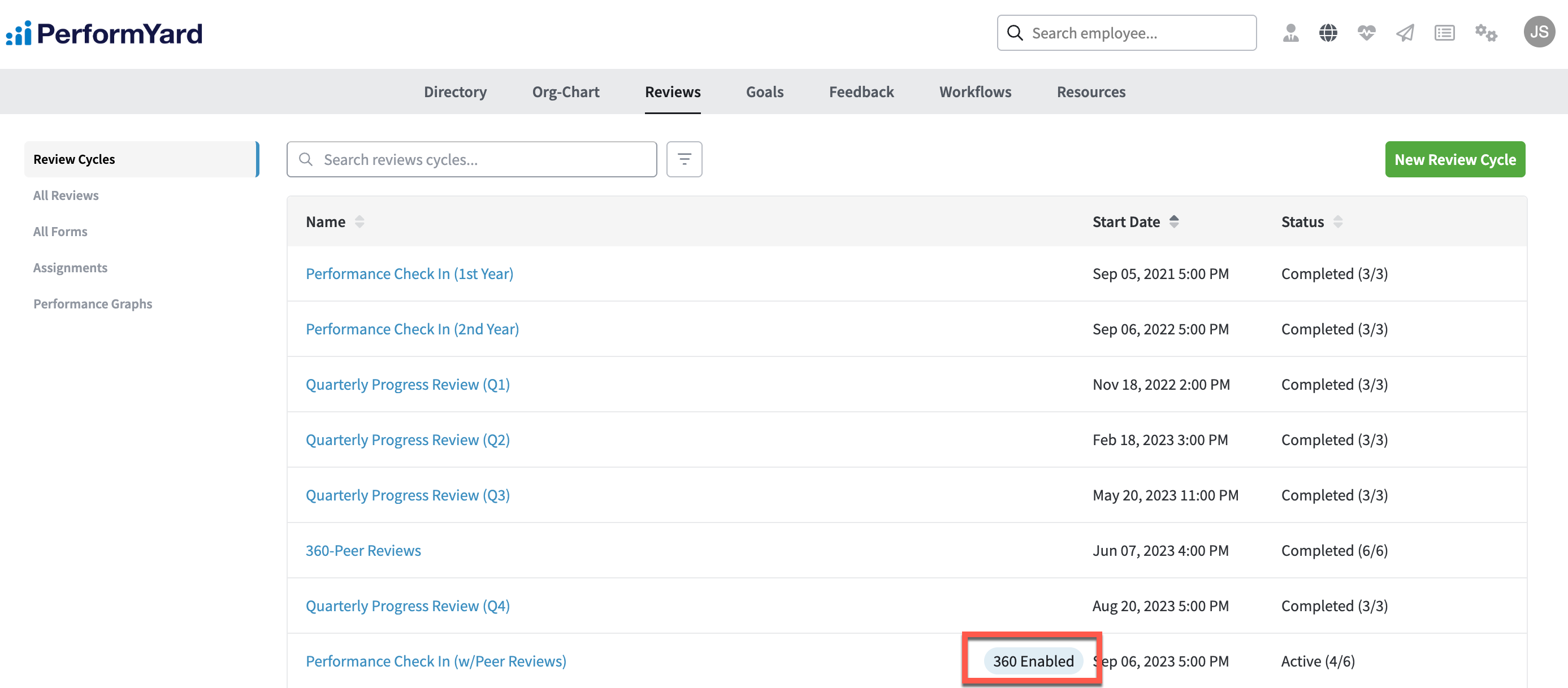Open the list report icon in header
The image size is (1568, 688).
pyautogui.click(x=1444, y=33)
